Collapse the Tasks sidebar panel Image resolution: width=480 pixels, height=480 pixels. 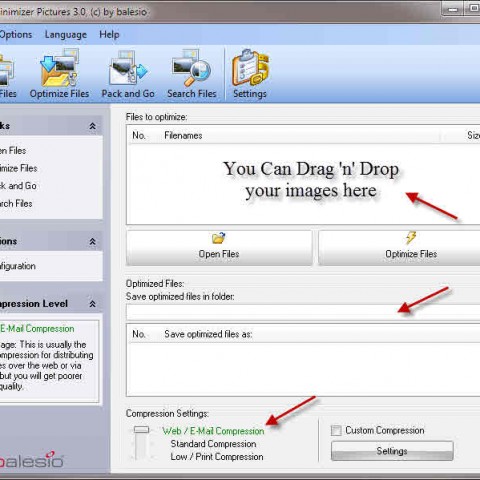click(x=92, y=126)
